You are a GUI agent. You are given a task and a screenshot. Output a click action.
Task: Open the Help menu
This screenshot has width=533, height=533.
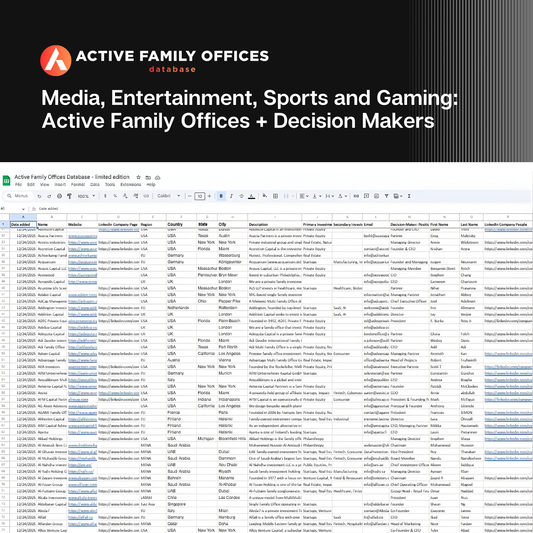[151, 185]
